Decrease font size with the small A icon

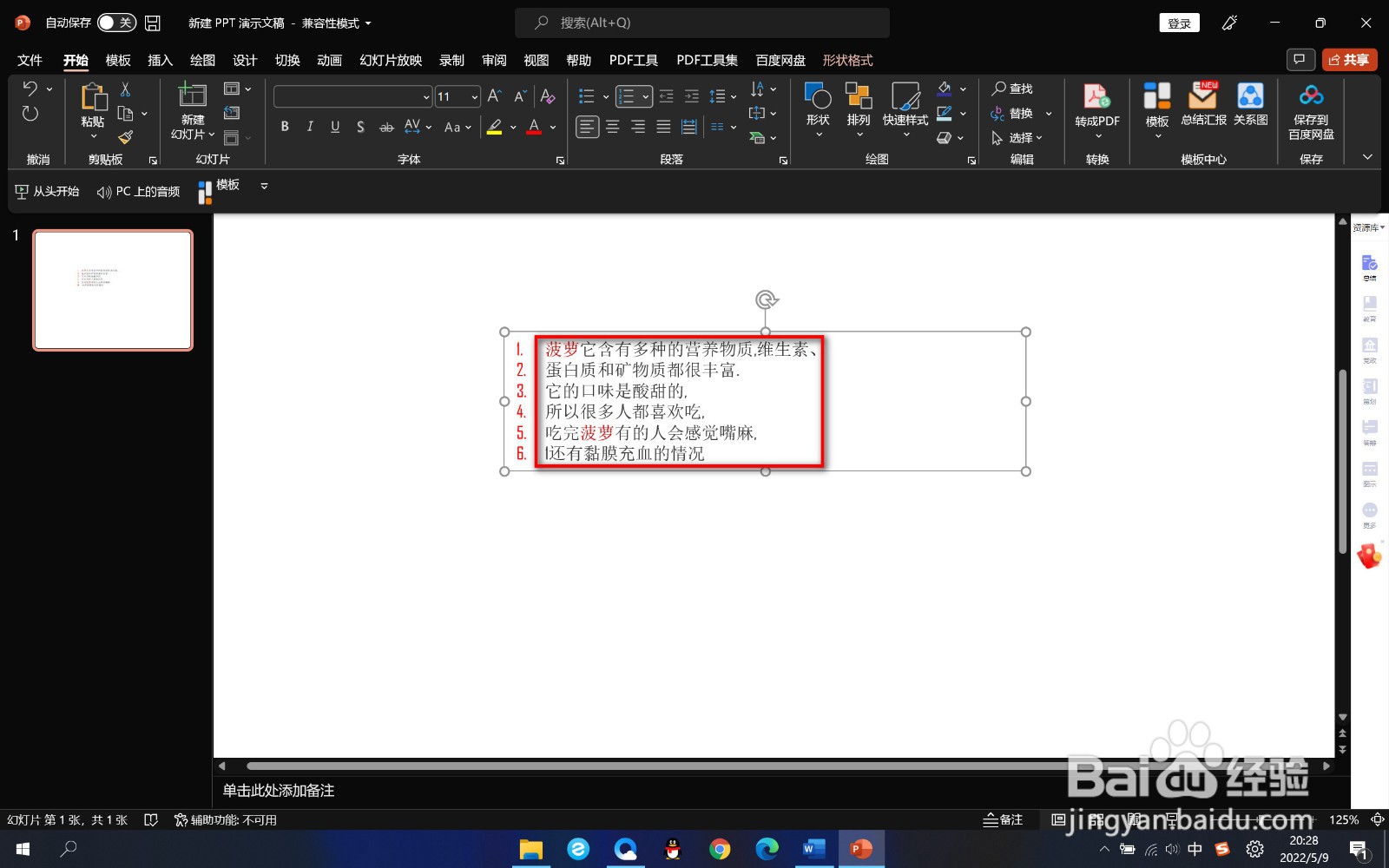click(x=520, y=96)
